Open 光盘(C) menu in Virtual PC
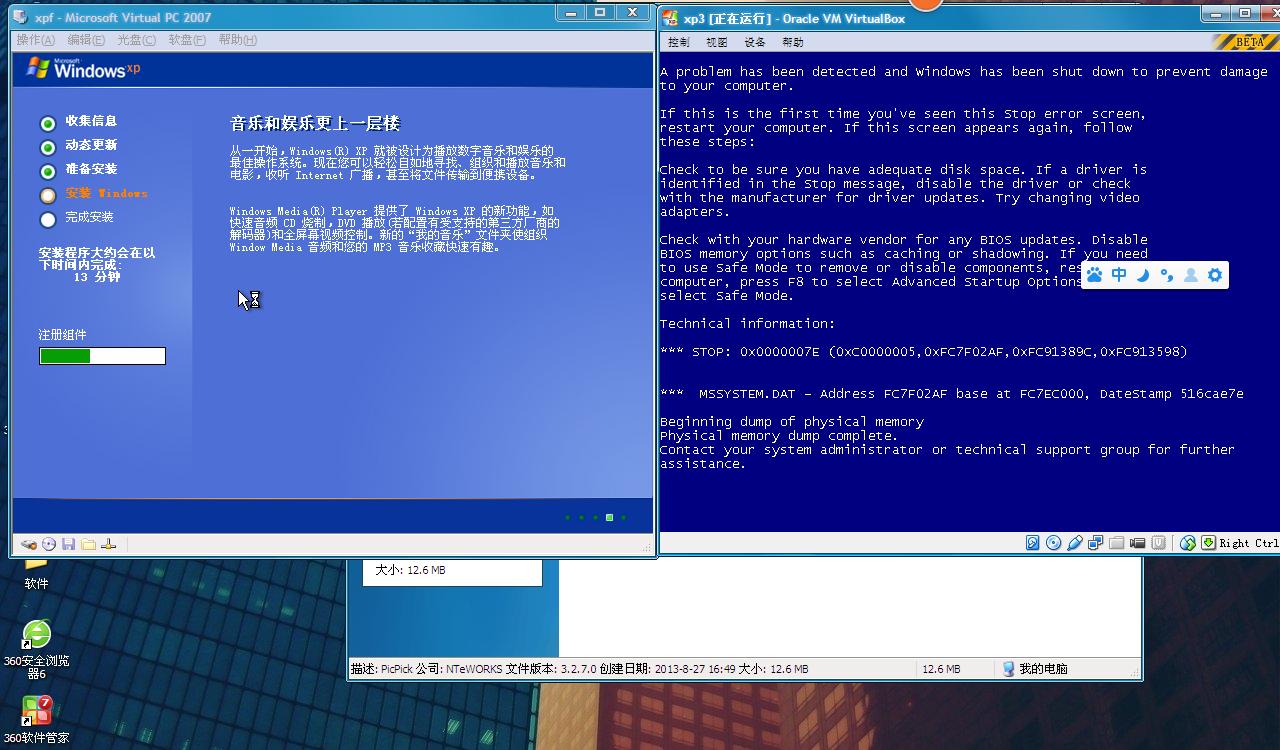This screenshot has height=750, width=1280. click(x=136, y=40)
